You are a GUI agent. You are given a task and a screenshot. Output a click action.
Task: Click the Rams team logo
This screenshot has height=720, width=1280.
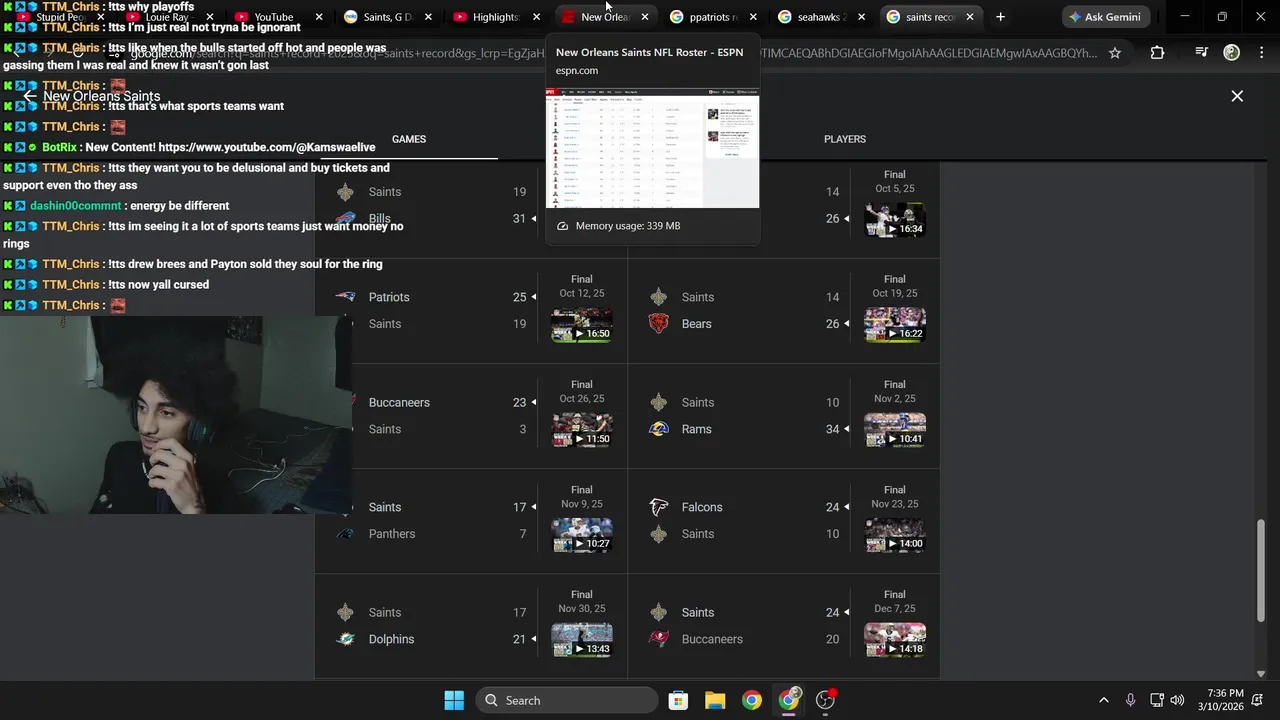tap(658, 429)
